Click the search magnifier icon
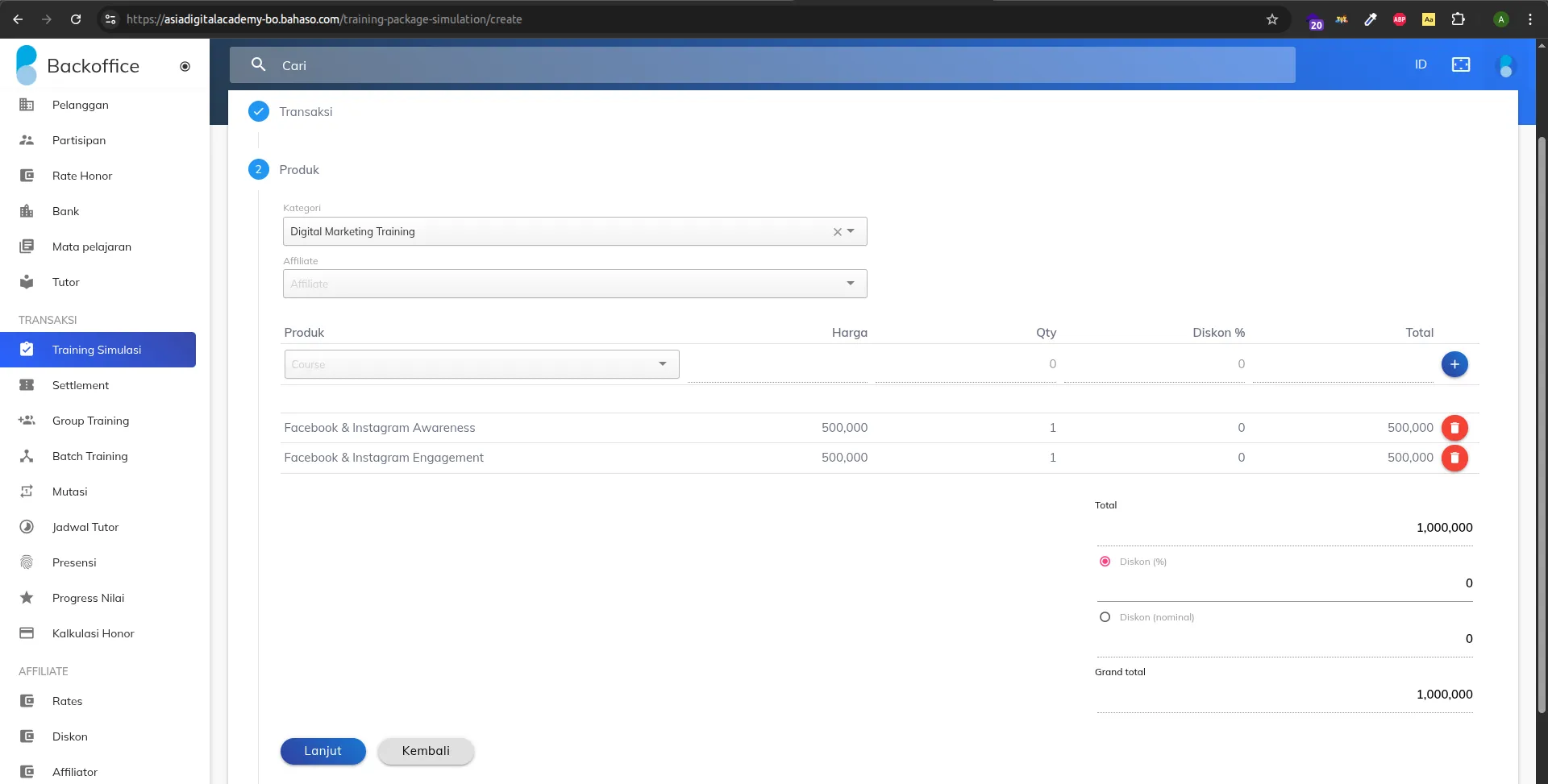The width and height of the screenshot is (1548, 784). click(x=258, y=64)
